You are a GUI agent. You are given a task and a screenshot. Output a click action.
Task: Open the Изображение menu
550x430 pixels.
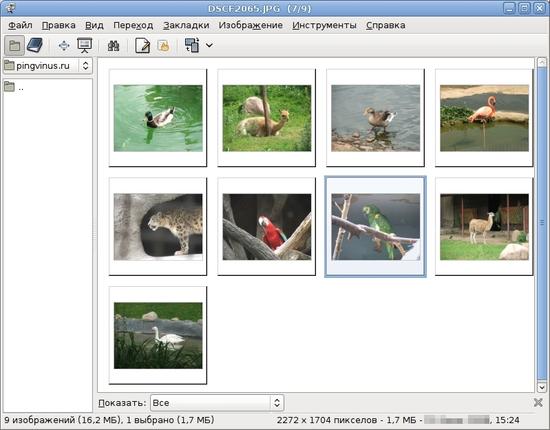tap(250, 25)
